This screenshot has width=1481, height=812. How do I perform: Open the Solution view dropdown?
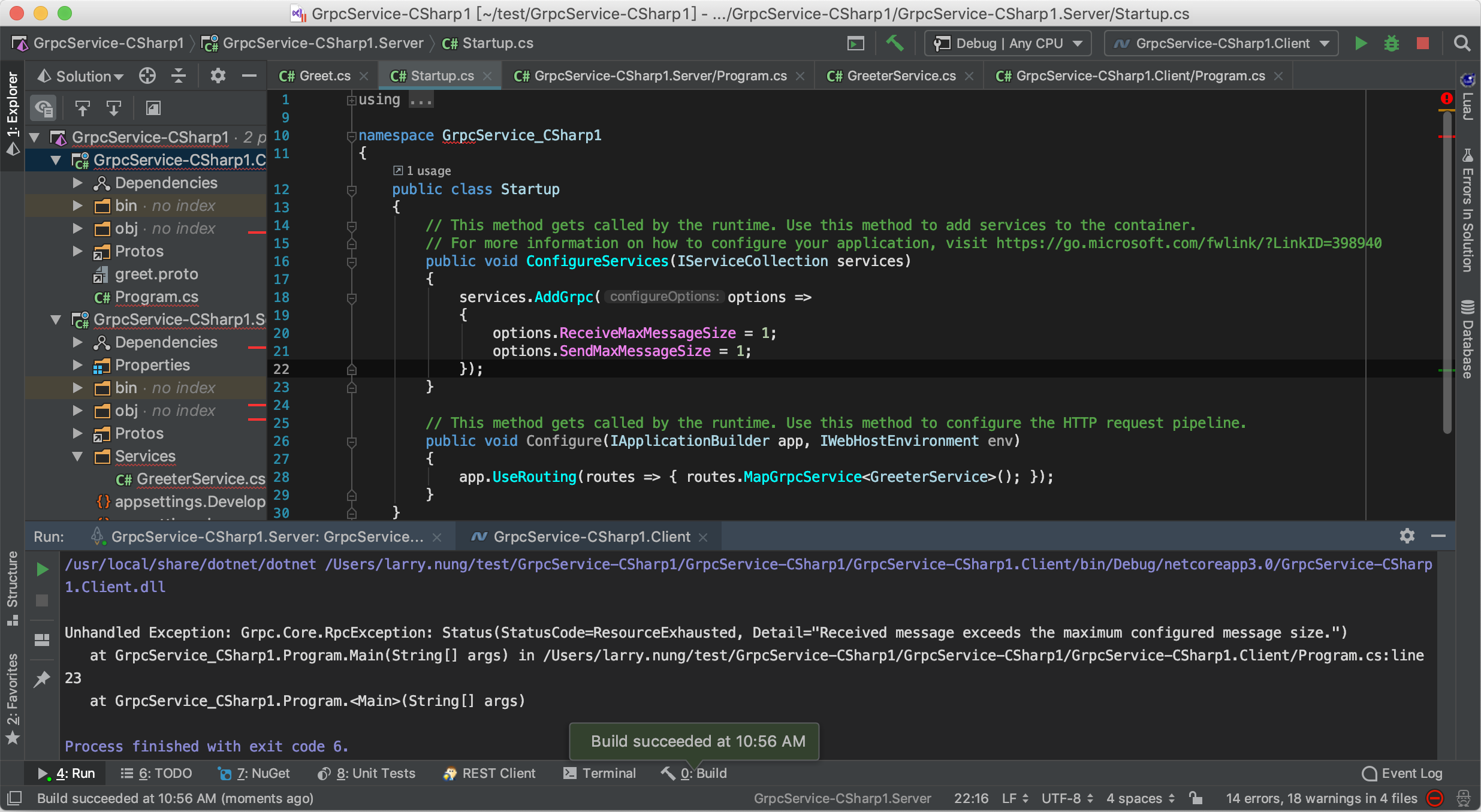80,76
